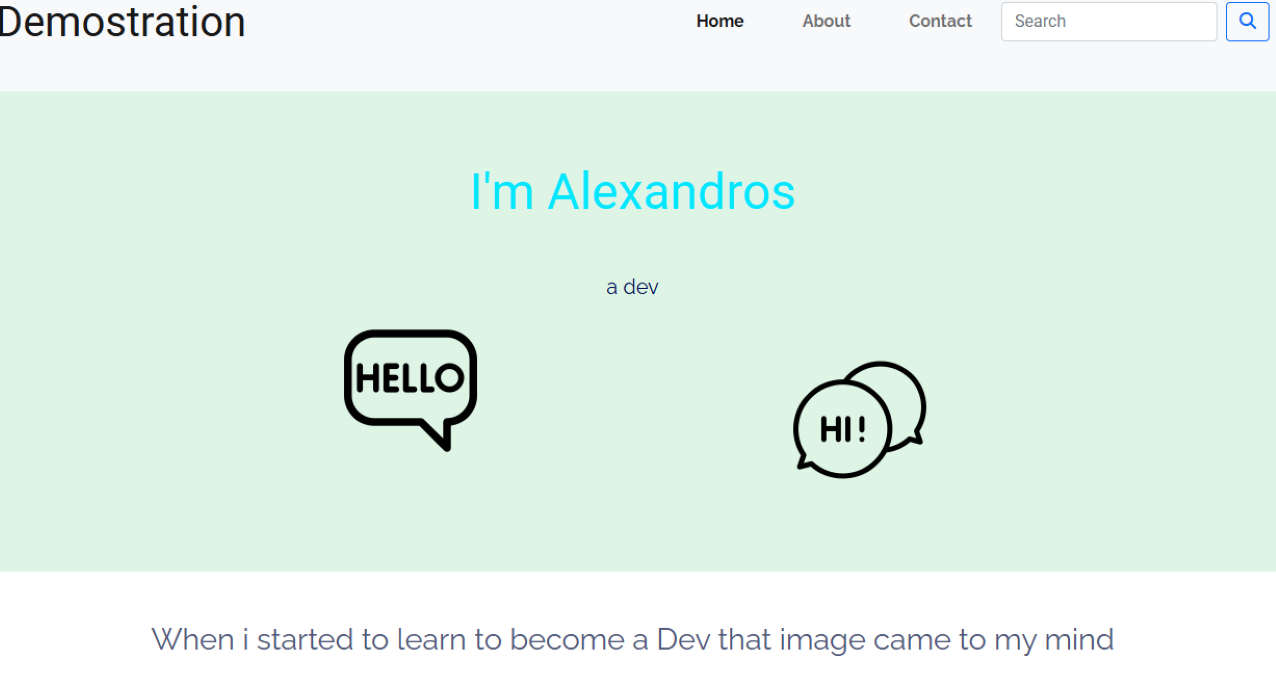Click the Demostration brand title
Viewport: 1276px width, 681px height.
pos(122,22)
